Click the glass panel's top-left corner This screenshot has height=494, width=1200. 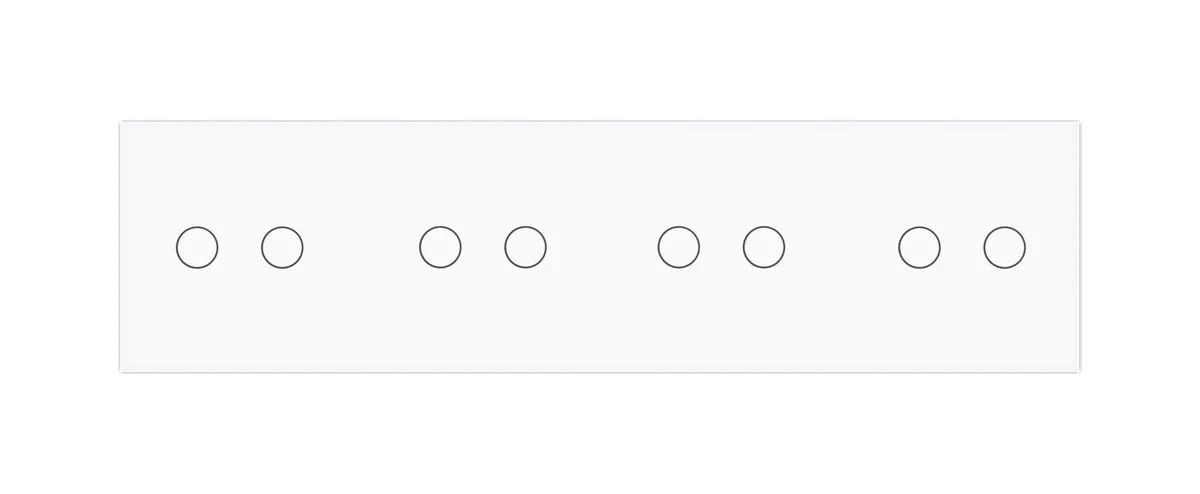pyautogui.click(x=122, y=124)
